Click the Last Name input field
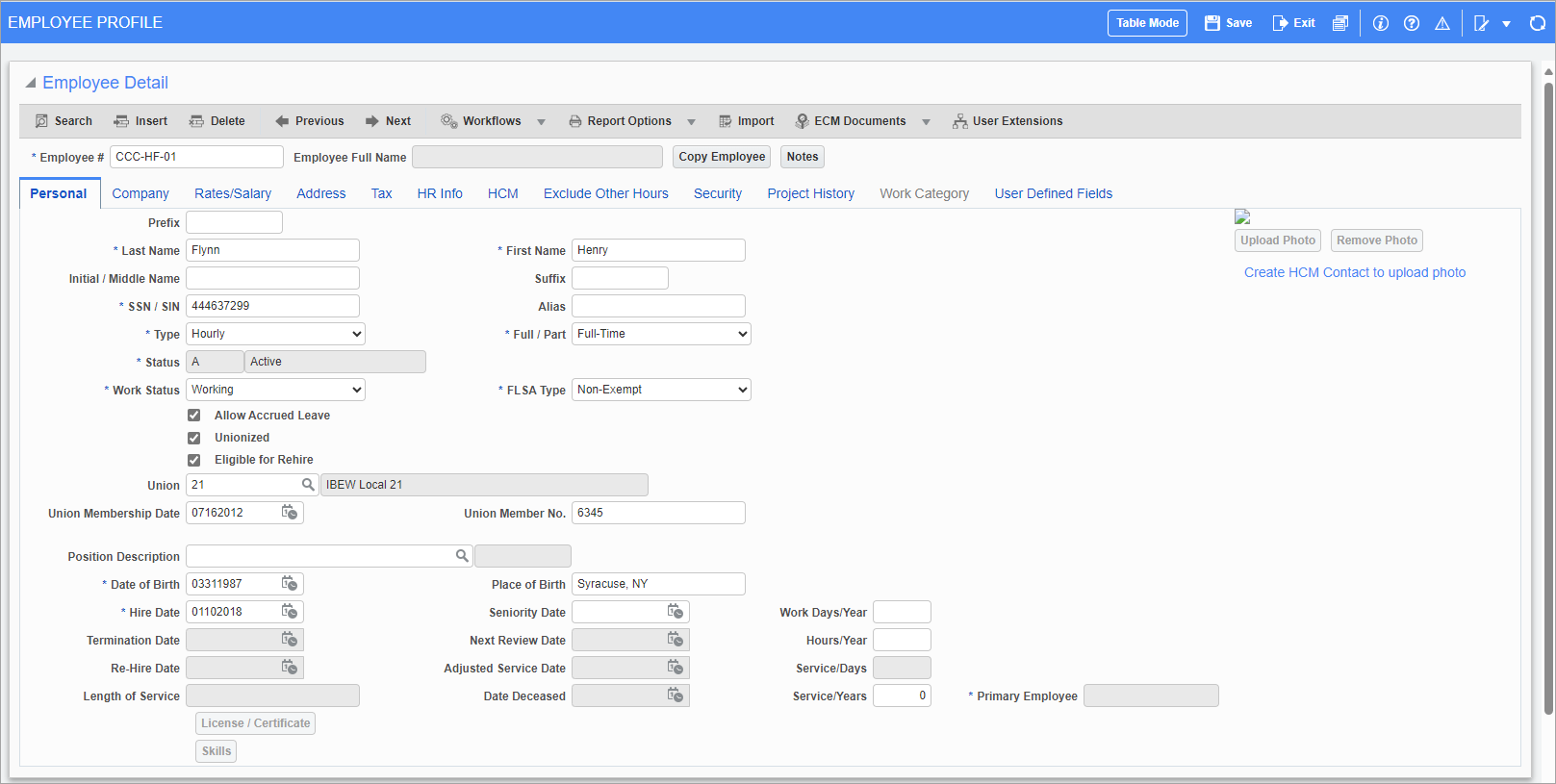Image resolution: width=1556 pixels, height=784 pixels. pos(272,250)
